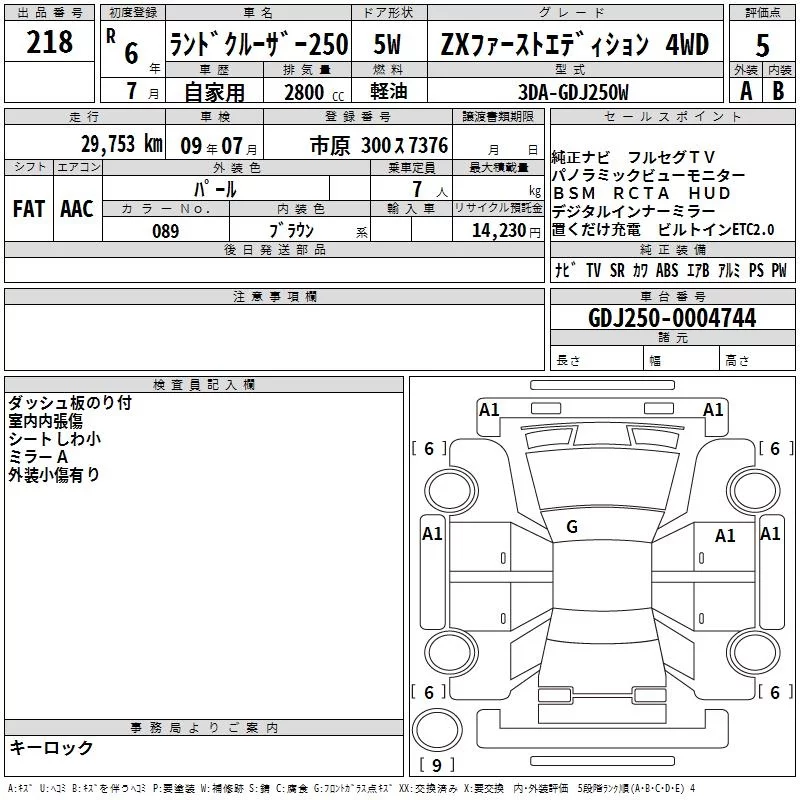Select デジタルインナーミラー sales point line
Screen dimensions: 800x800
click(x=634, y=211)
